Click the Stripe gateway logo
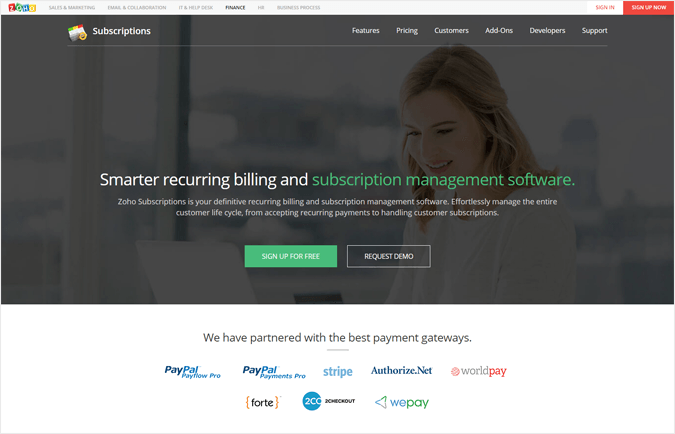 (x=338, y=371)
